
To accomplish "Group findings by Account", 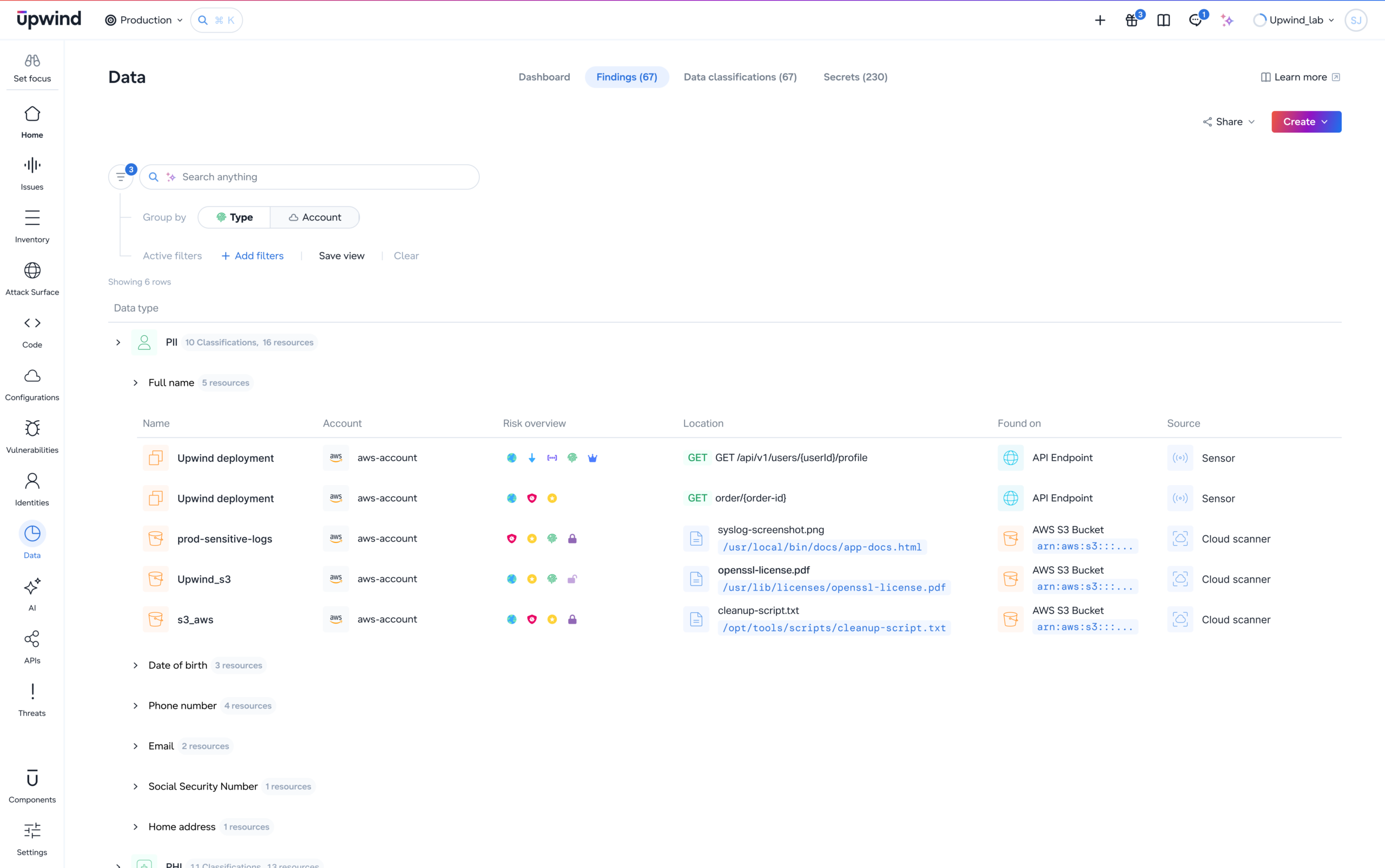I will pos(315,217).
